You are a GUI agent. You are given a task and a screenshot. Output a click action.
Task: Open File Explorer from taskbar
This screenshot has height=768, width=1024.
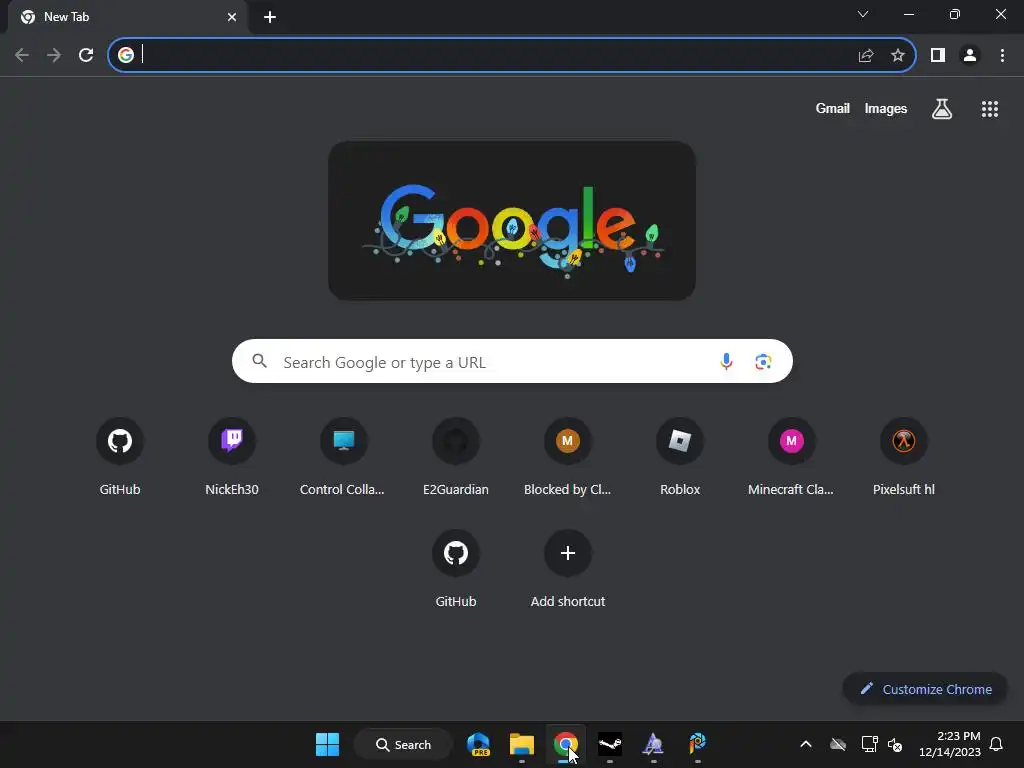[x=522, y=744]
